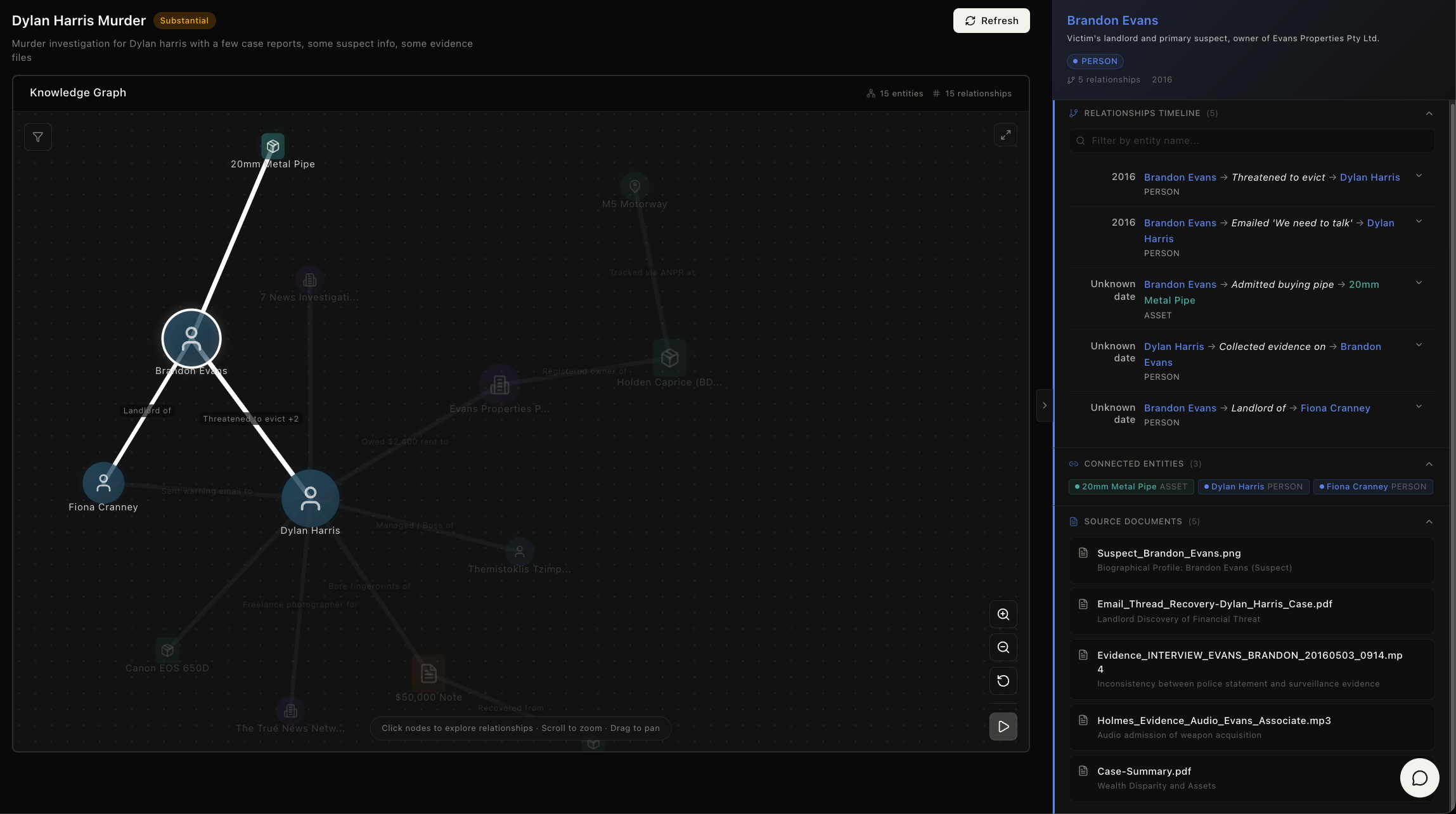Click the zoom in magnifier button
The height and width of the screenshot is (814, 1456).
pos(1003,614)
